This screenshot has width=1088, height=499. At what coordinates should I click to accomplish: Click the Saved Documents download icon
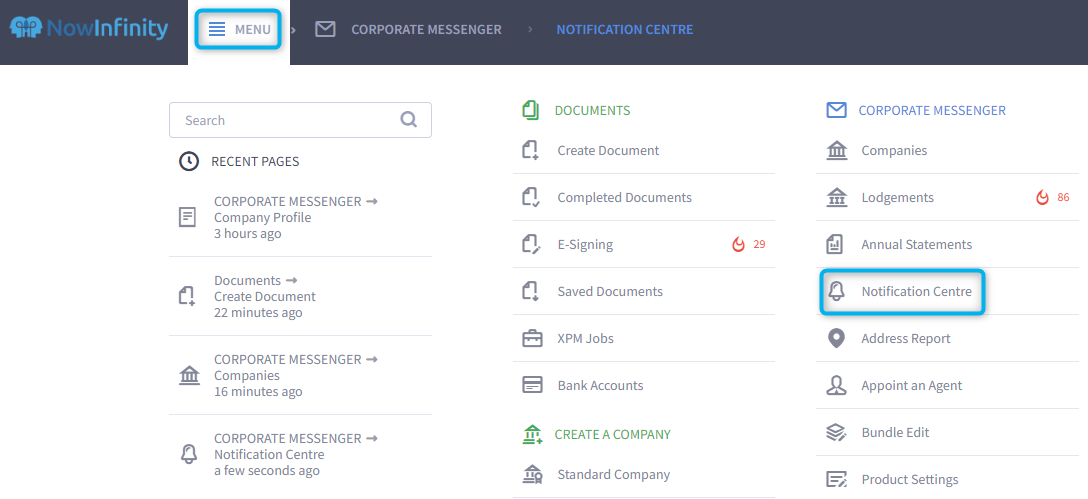[531, 291]
